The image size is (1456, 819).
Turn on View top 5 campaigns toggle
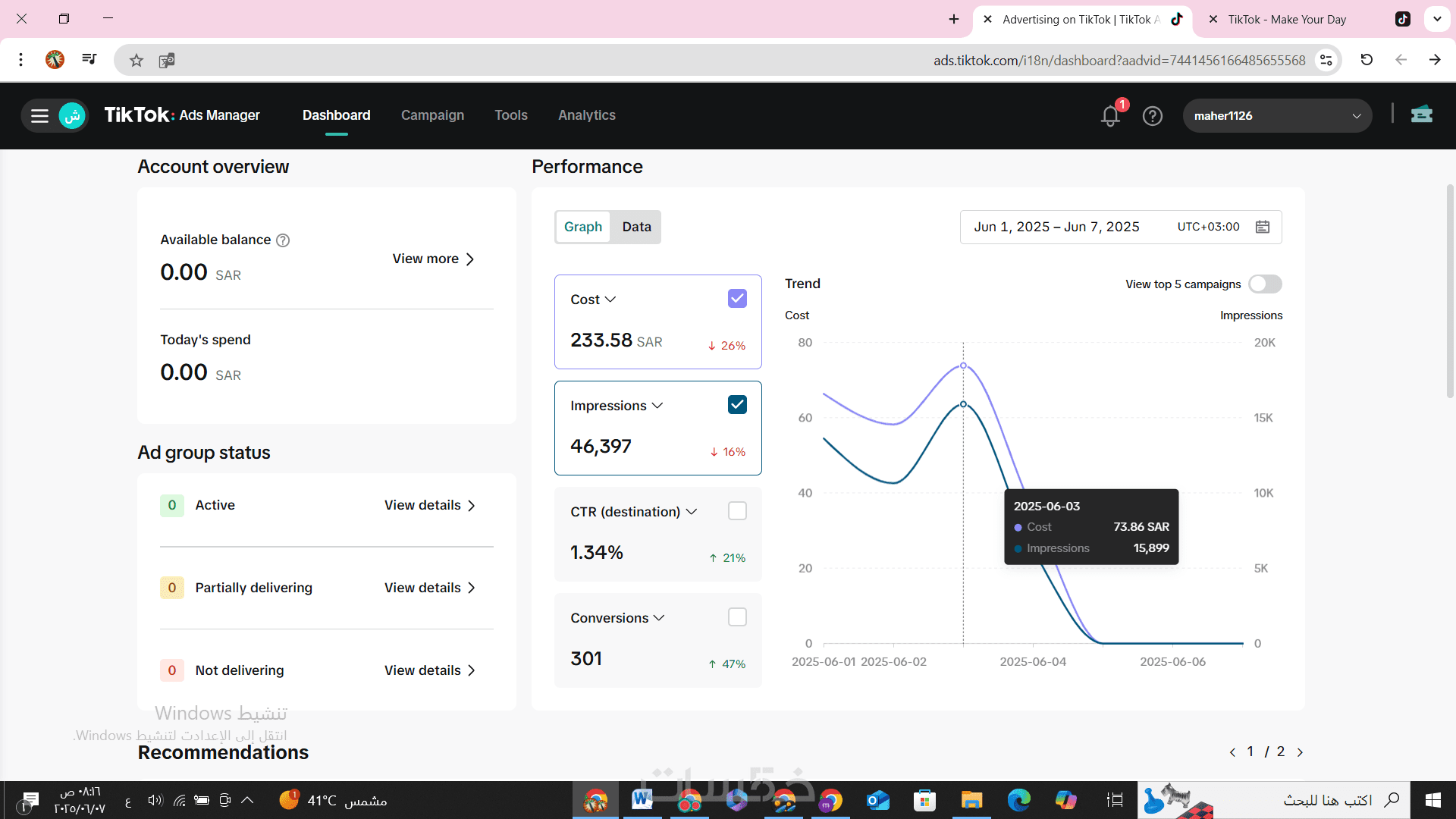tap(1265, 284)
